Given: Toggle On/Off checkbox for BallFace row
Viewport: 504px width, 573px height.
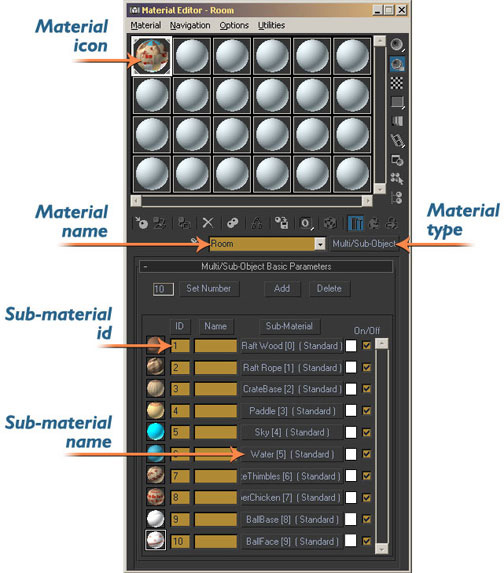Looking at the screenshot, I should tap(366, 541).
